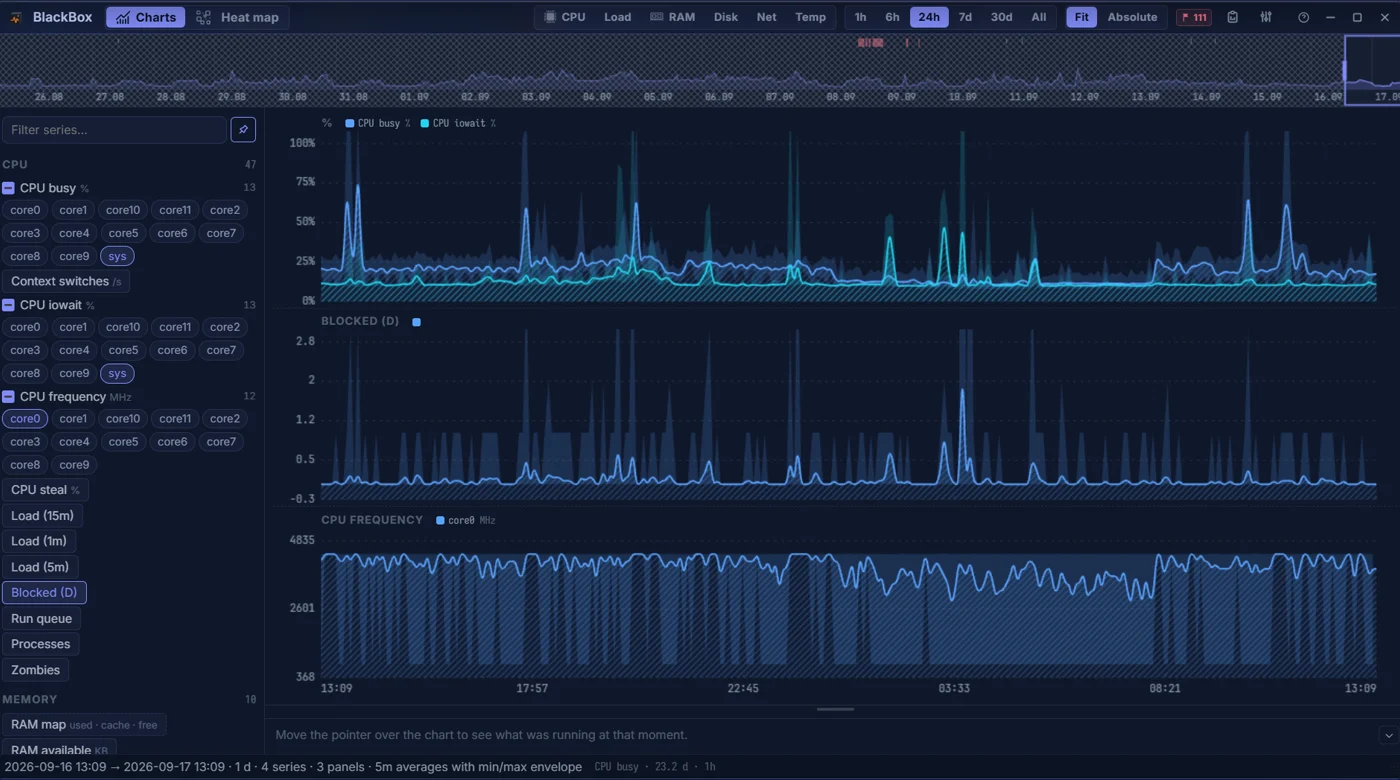Click the Filter series input field
The height and width of the screenshot is (780, 1400).
114,130
